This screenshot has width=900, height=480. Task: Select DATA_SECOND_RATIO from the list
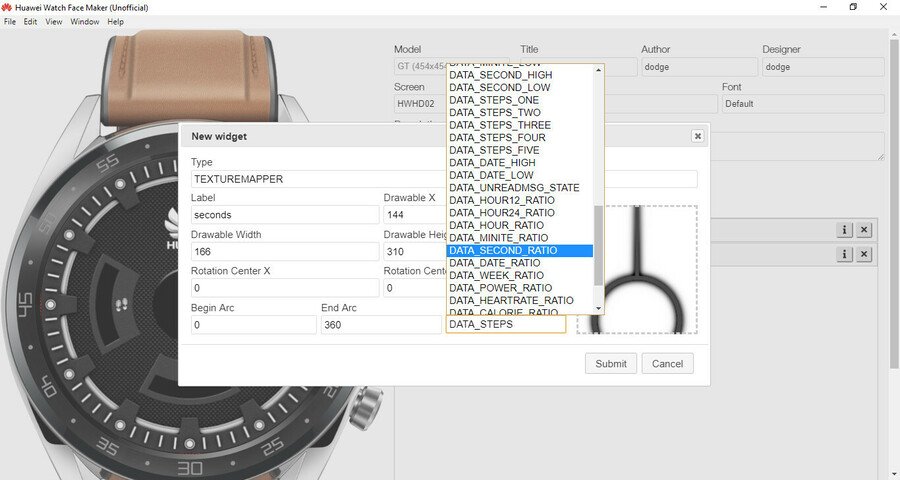tap(518, 250)
